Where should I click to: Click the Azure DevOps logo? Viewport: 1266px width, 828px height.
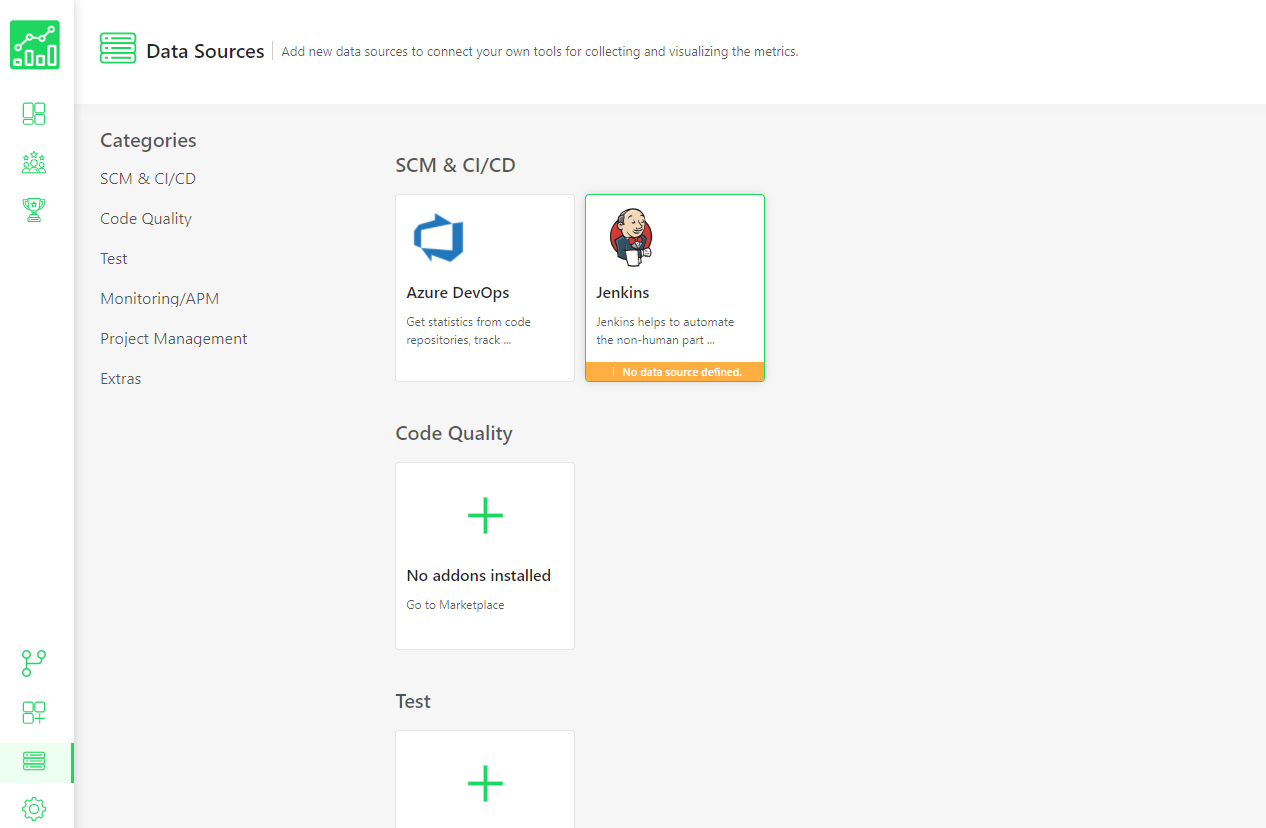click(x=439, y=238)
